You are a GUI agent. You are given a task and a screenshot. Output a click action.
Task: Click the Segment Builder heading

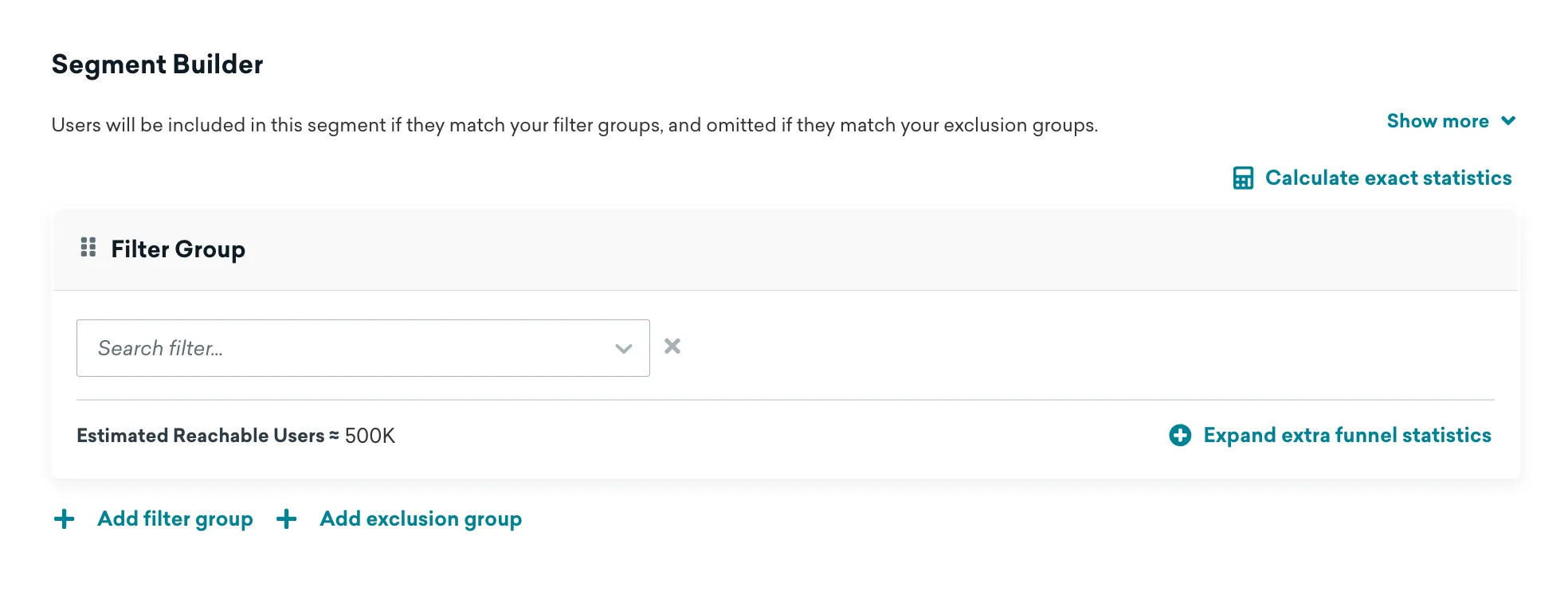[x=157, y=65]
